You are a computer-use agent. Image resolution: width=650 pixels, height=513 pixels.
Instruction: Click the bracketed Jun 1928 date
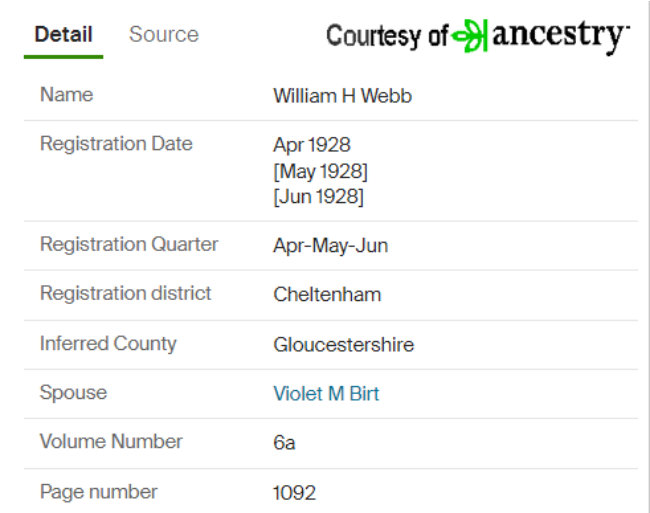coord(318,196)
